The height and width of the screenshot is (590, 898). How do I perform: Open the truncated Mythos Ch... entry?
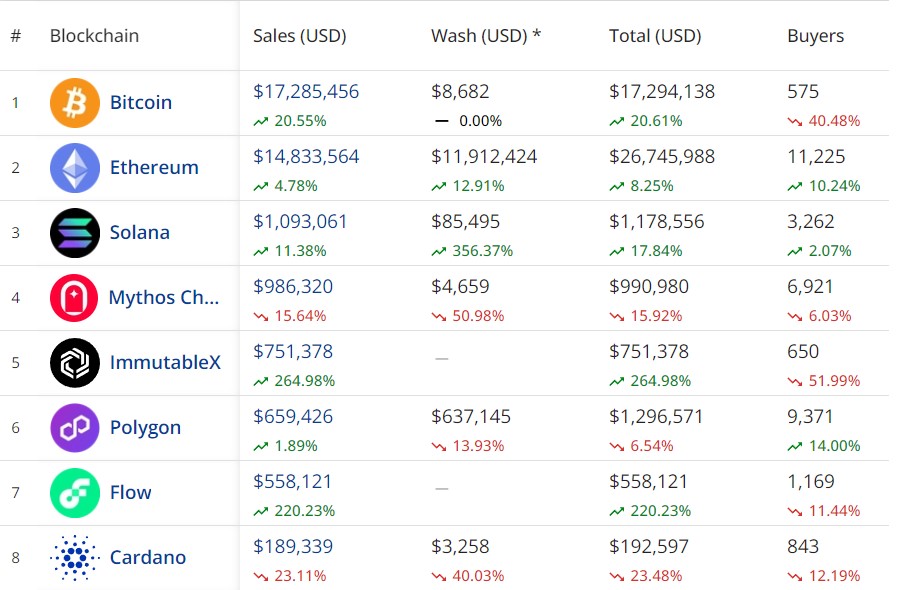pos(162,297)
